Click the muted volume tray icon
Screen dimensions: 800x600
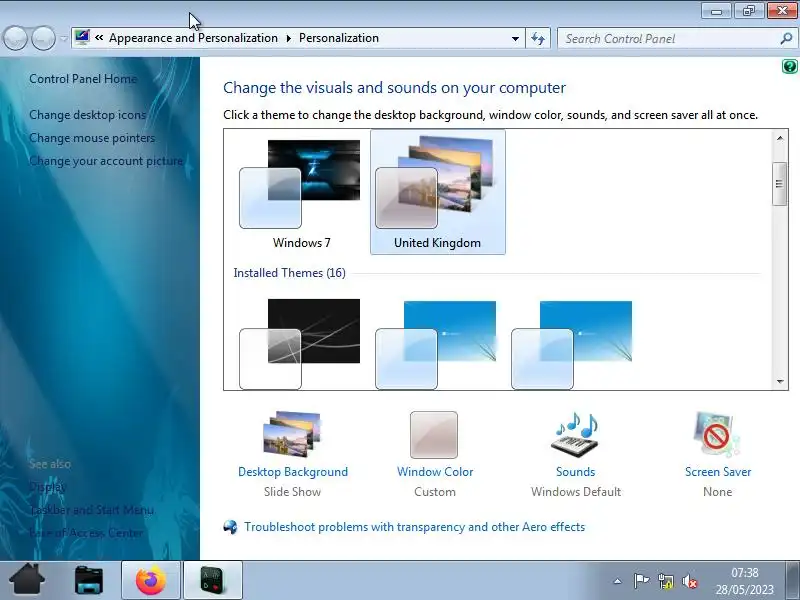coord(689,581)
